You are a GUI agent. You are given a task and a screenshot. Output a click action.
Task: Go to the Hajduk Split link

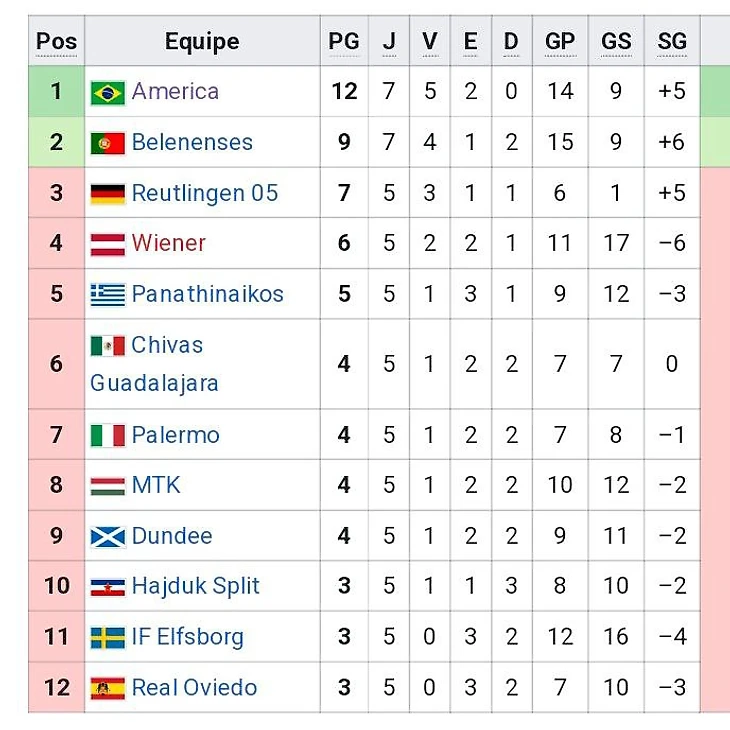pyautogui.click(x=196, y=586)
